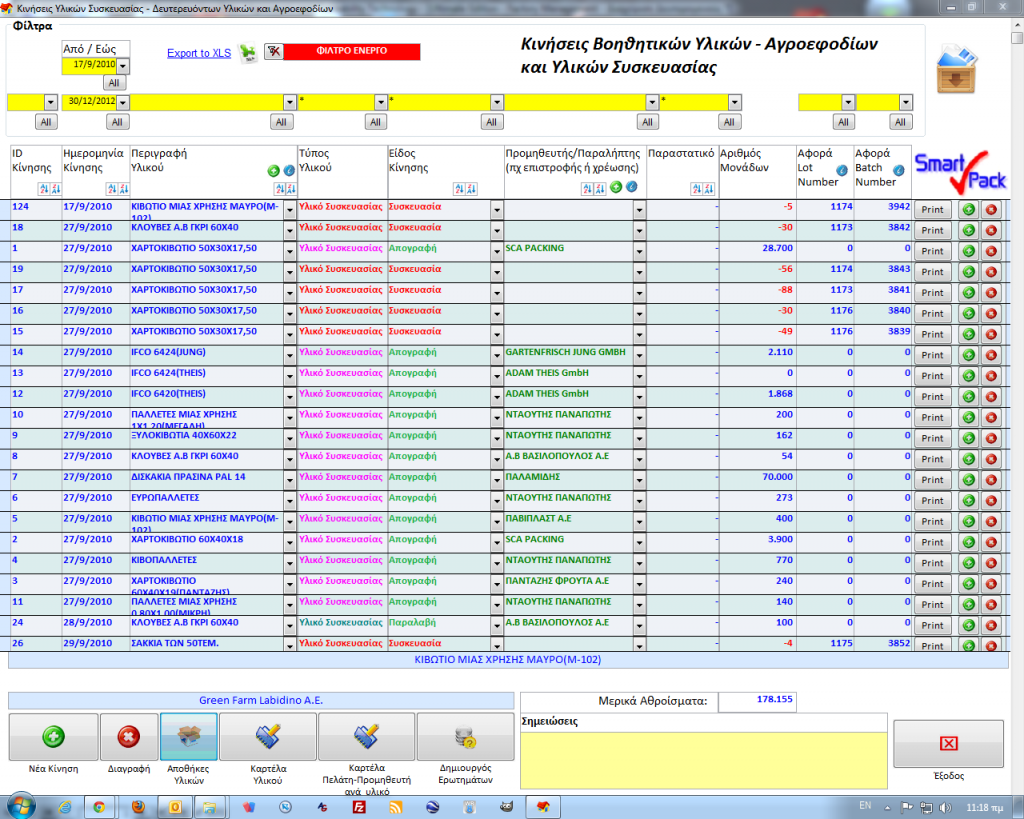
Task: Click the ΦΙΛΤΡΟ ΕΝΕΡΓΟ red indicator
Action: (352, 52)
